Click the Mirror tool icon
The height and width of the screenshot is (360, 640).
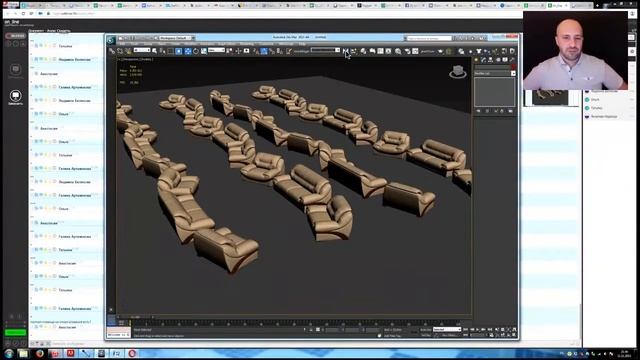pyautogui.click(x=345, y=51)
